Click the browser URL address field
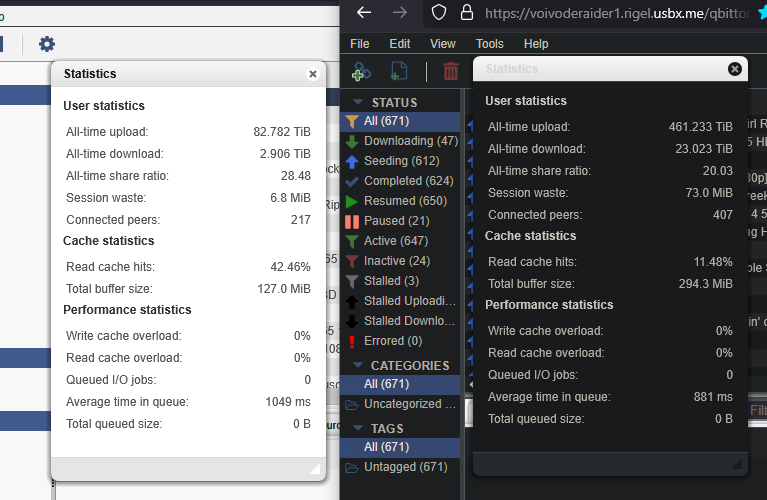 tap(616, 13)
